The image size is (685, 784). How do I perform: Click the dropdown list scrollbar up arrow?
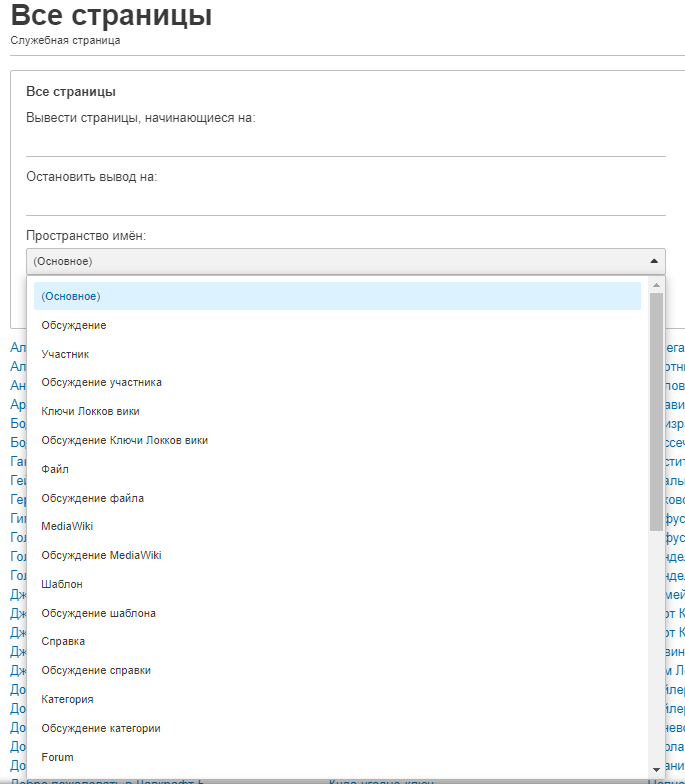coord(656,285)
